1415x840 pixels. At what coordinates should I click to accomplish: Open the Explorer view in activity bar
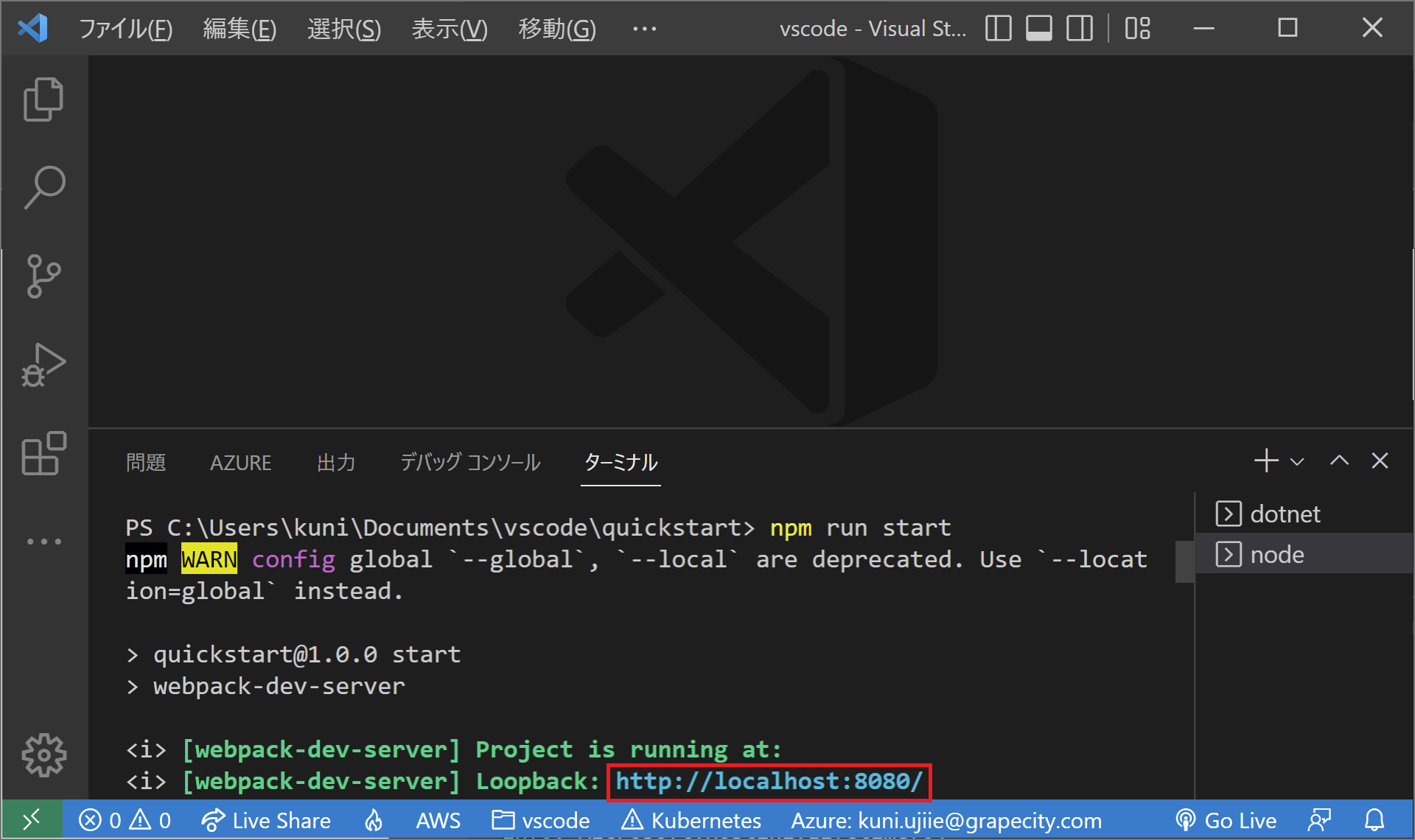(43, 99)
